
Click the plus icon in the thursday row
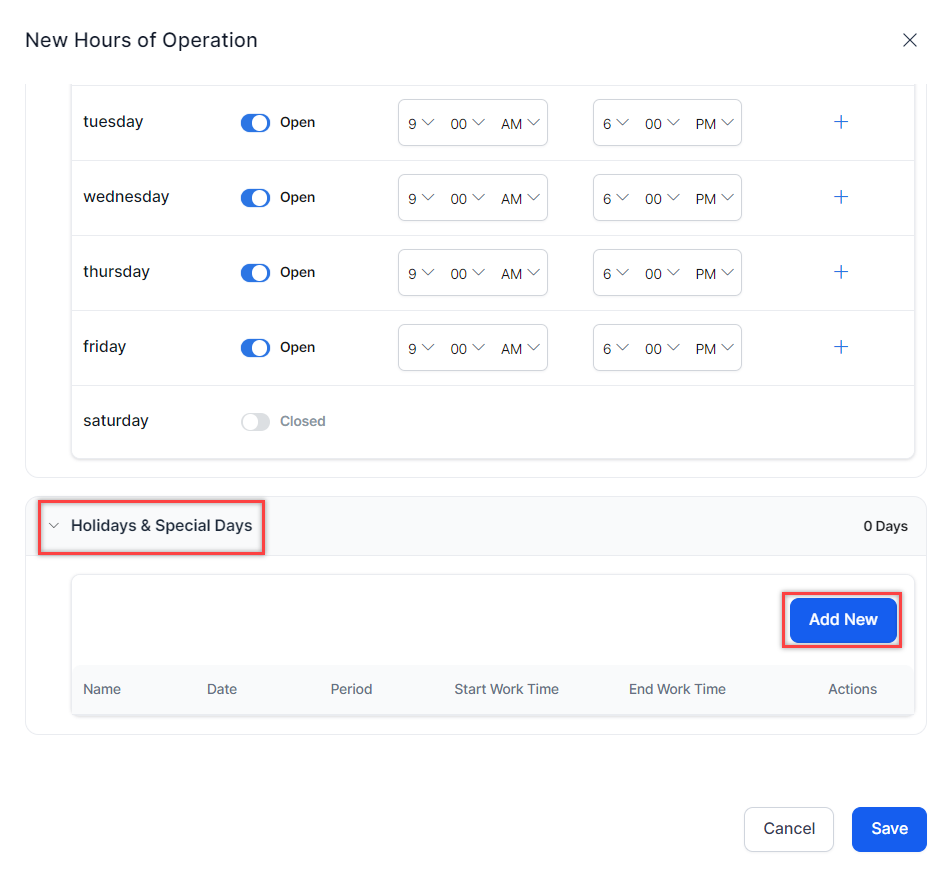point(841,272)
